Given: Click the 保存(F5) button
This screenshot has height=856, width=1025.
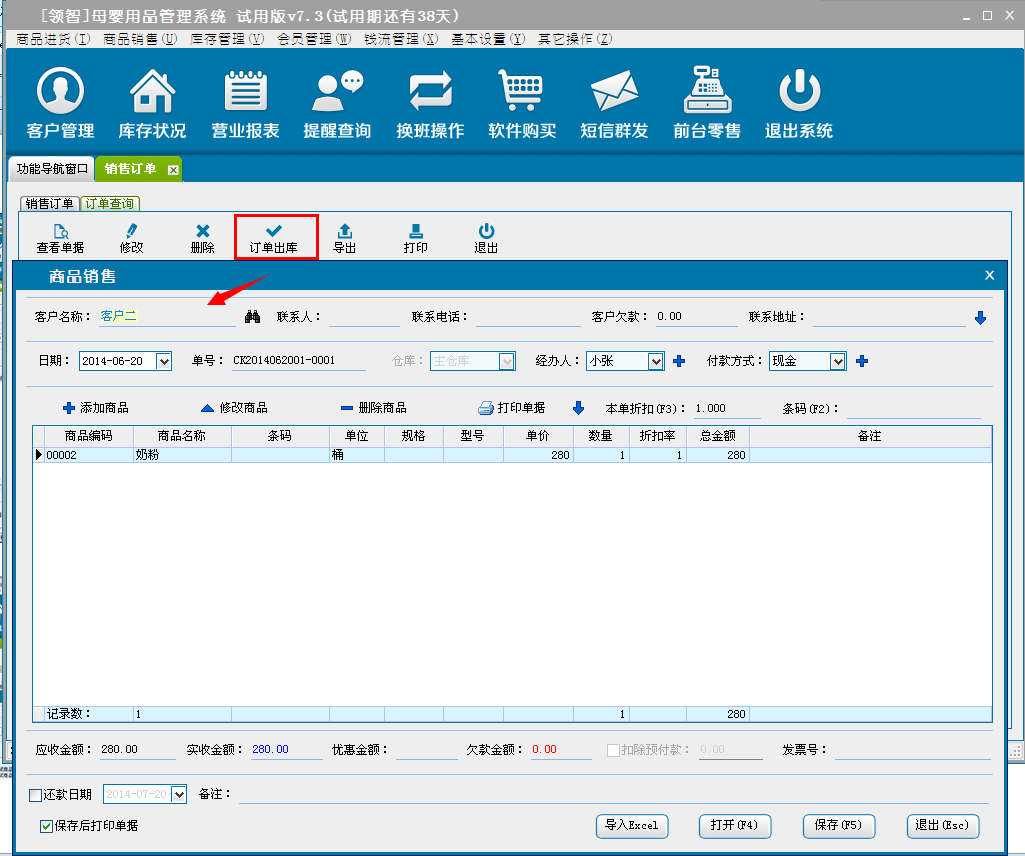Looking at the screenshot, I should [x=839, y=826].
